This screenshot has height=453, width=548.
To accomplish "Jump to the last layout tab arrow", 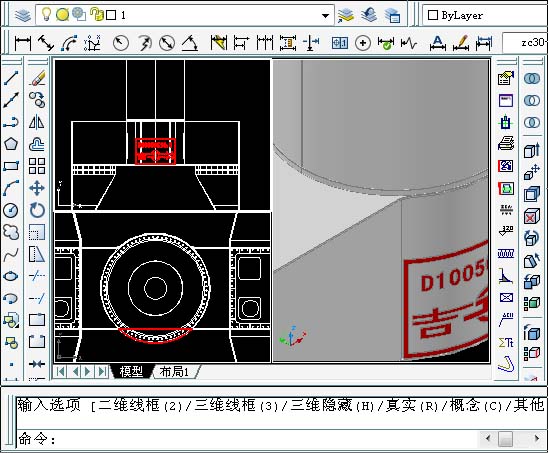I will pos(102,371).
